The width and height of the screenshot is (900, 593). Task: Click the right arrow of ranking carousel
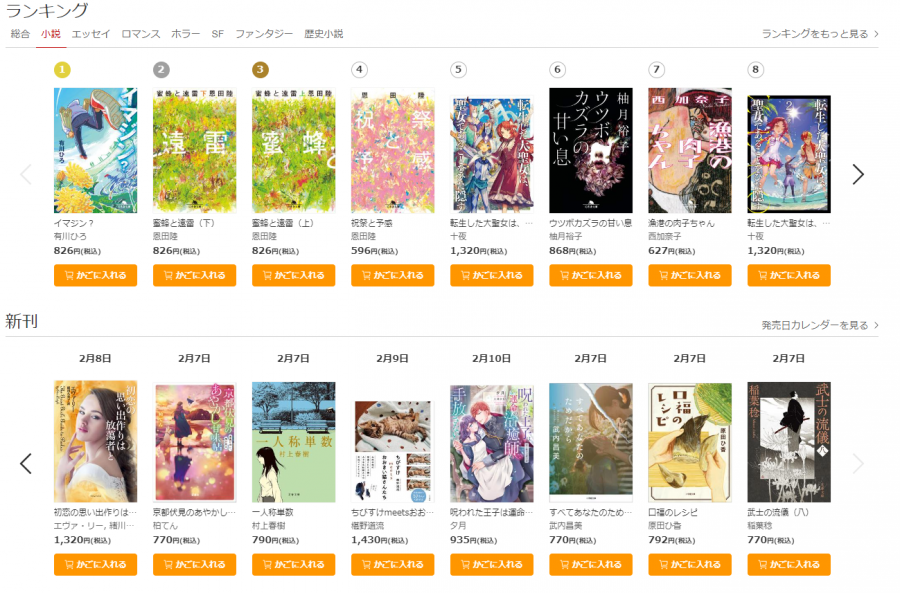pyautogui.click(x=858, y=175)
